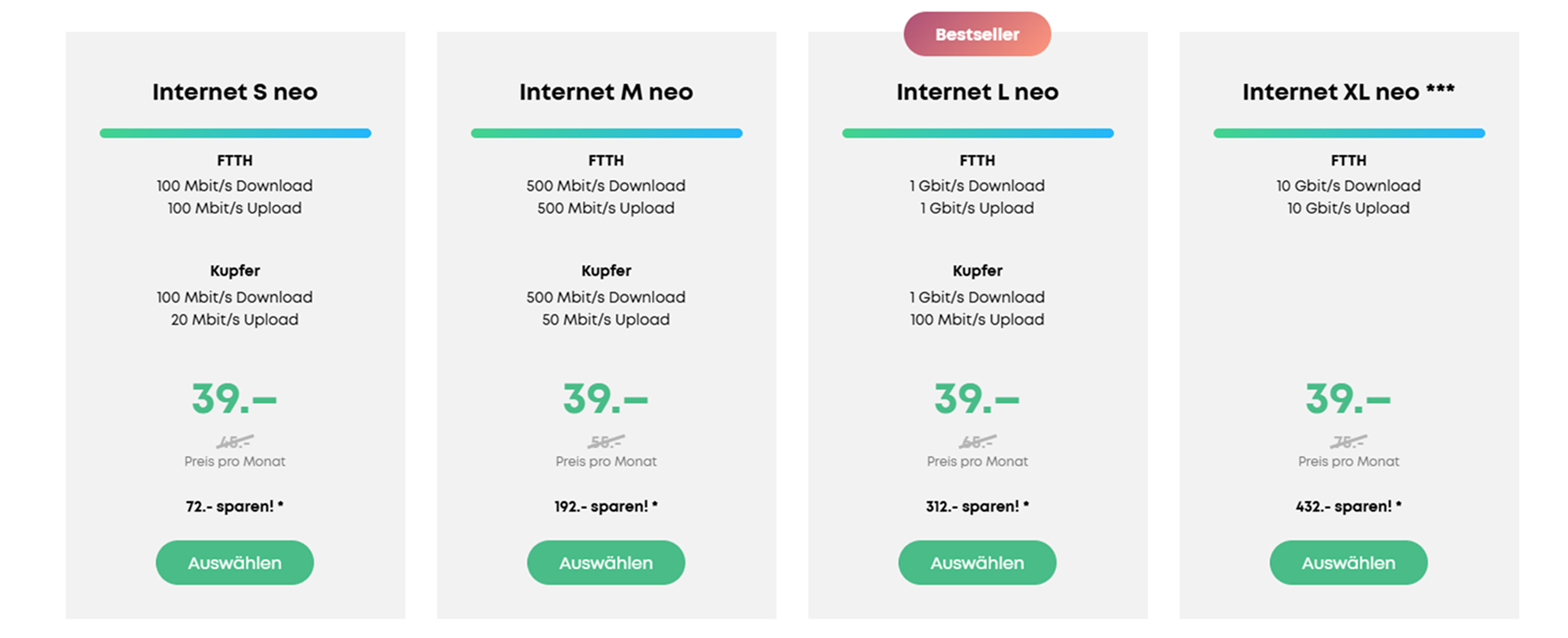Click the gradient bar under Internet XL neo
Screen dimensions: 1568x638
(x=1349, y=134)
